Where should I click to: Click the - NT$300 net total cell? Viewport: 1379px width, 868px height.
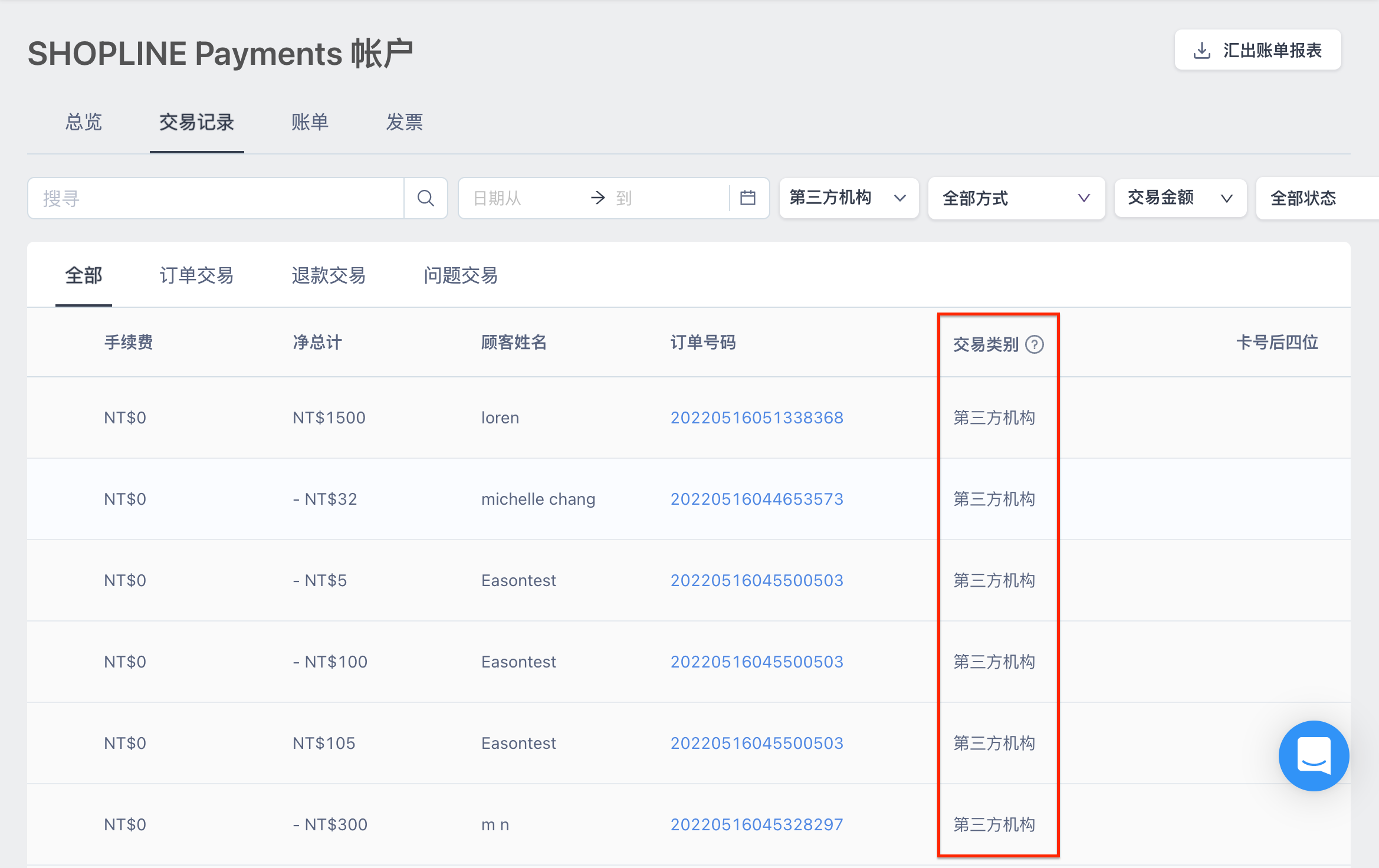coord(330,825)
